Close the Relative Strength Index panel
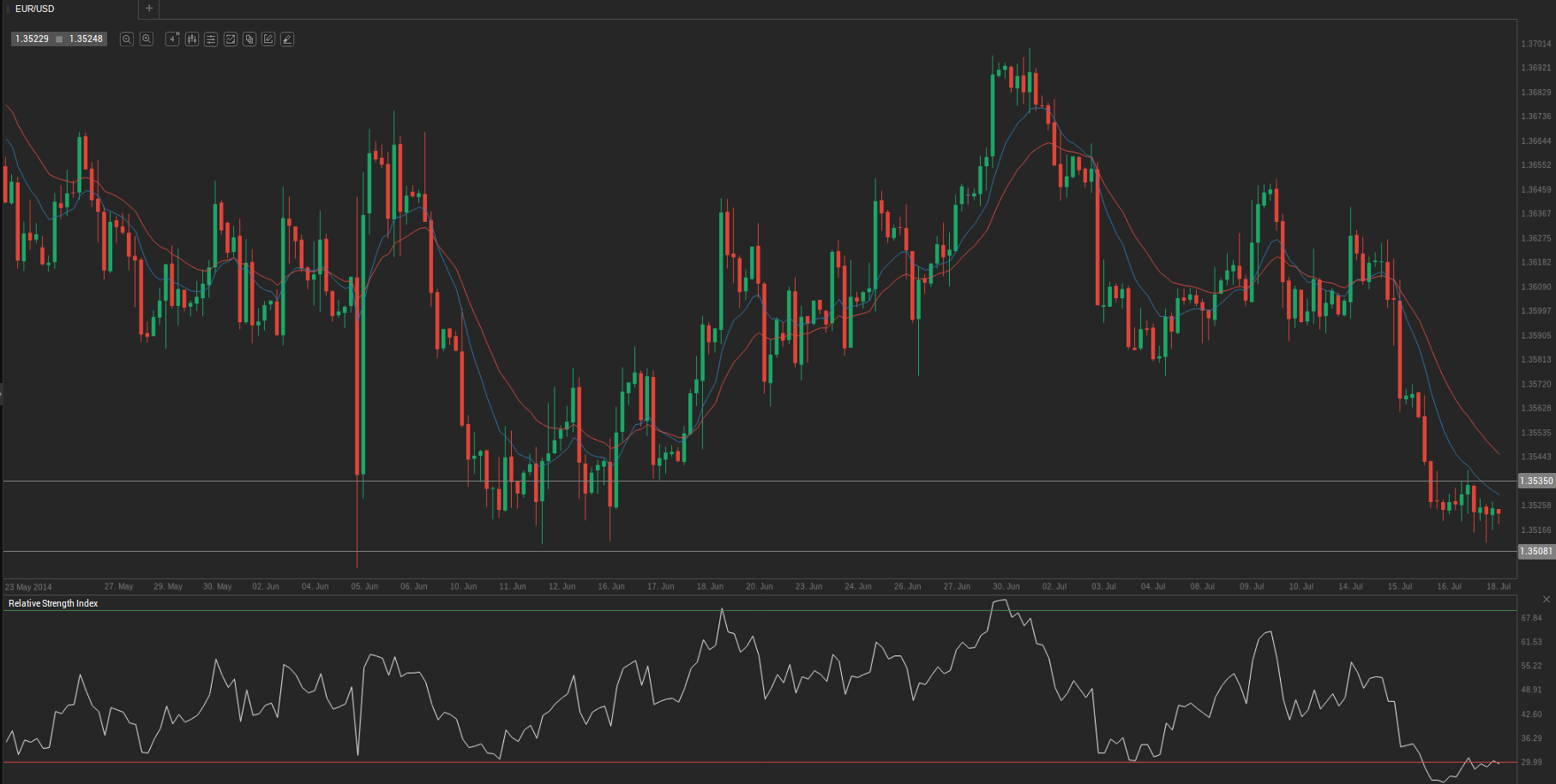Viewport: 1556px width, 784px height. (1547, 599)
